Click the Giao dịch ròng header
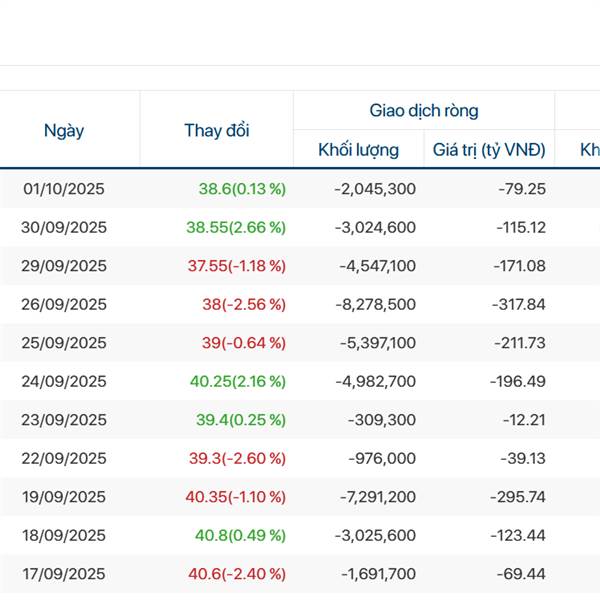Viewport: 600px width, 600px height. point(423,111)
